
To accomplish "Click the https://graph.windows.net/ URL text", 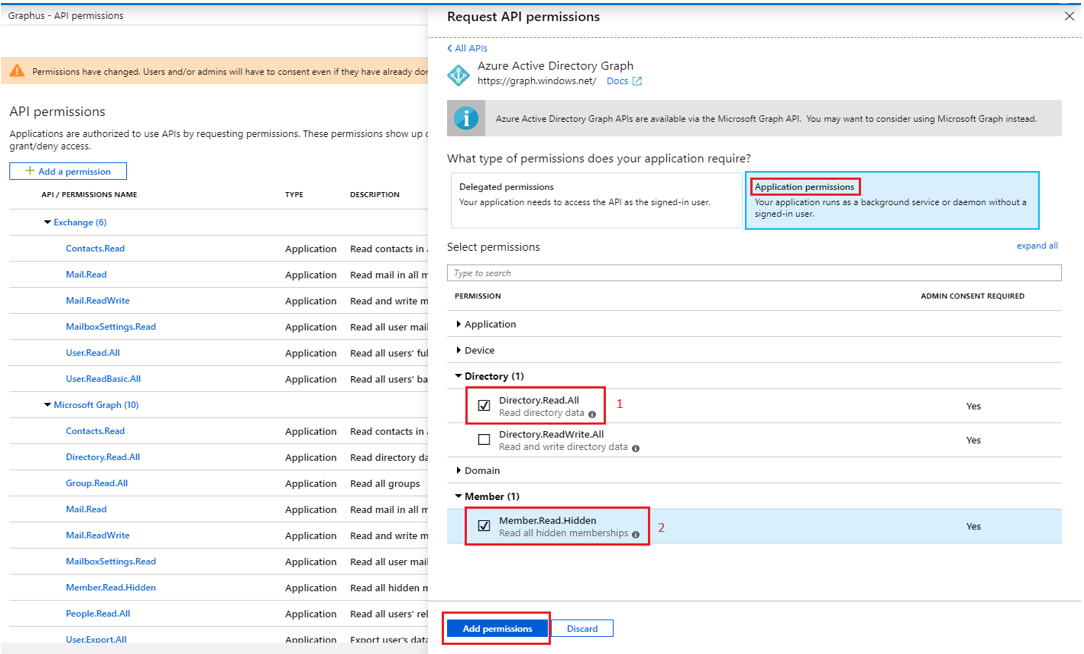I will click(x=536, y=82).
